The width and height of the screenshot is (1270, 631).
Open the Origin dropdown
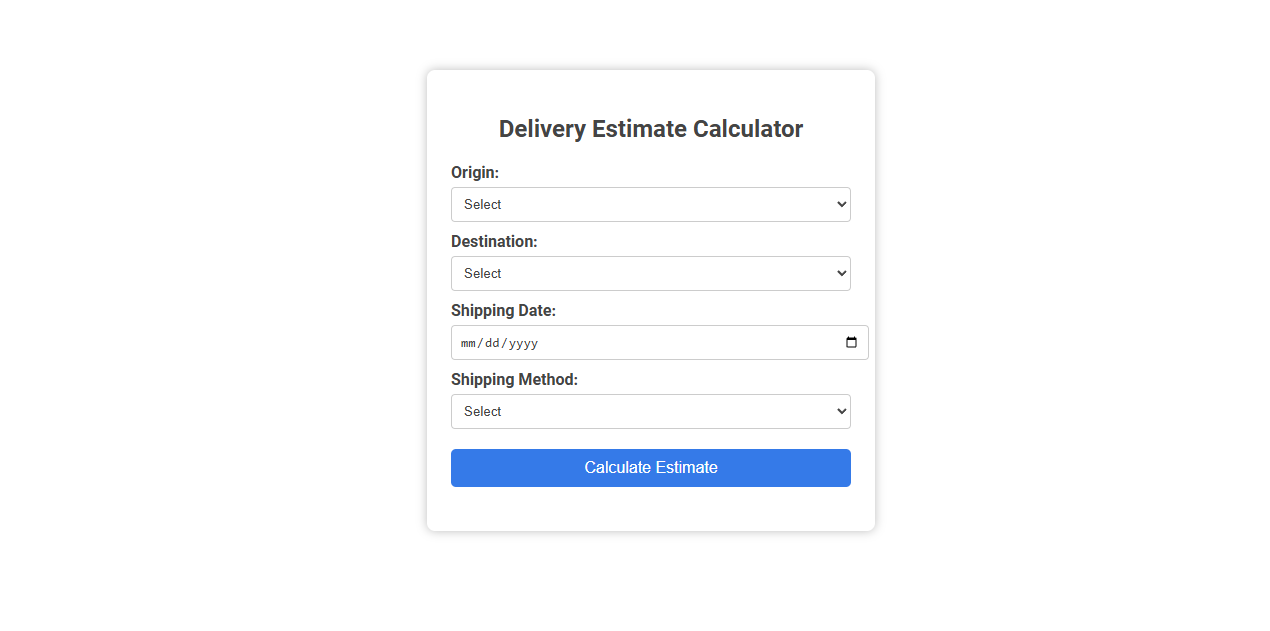click(650, 204)
